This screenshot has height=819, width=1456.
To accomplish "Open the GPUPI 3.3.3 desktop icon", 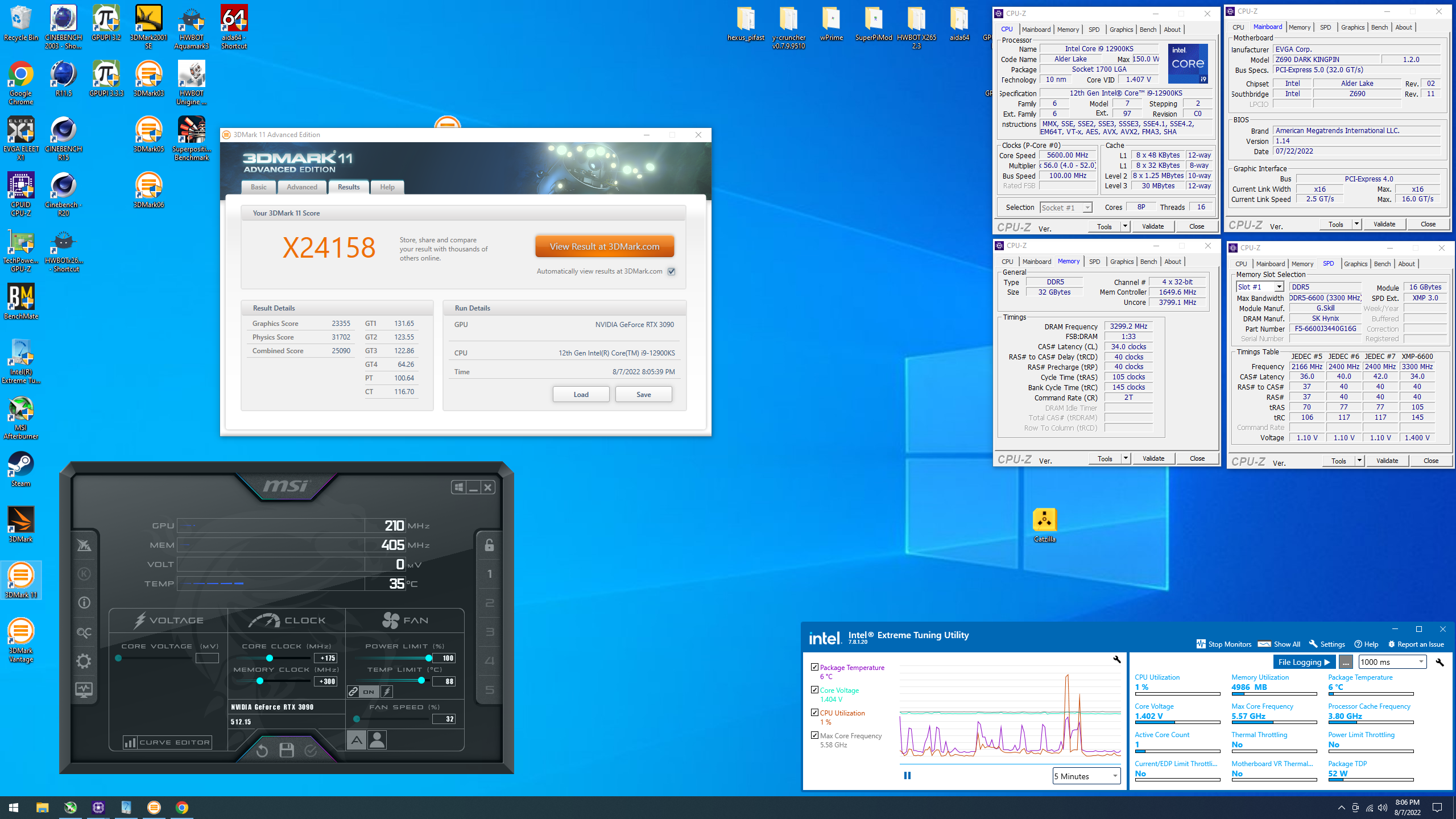I will pyautogui.click(x=106, y=78).
